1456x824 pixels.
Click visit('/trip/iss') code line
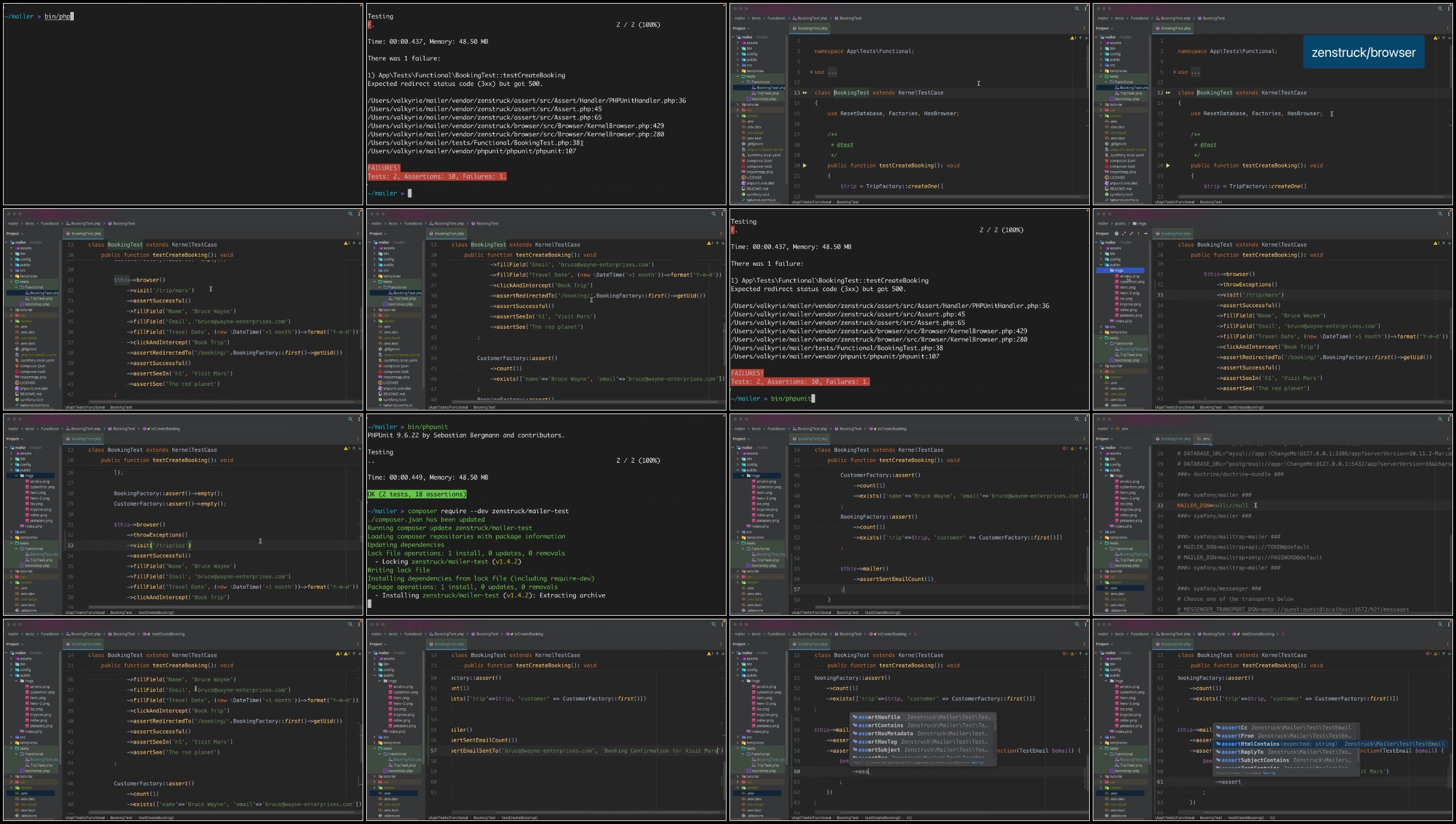pos(159,546)
